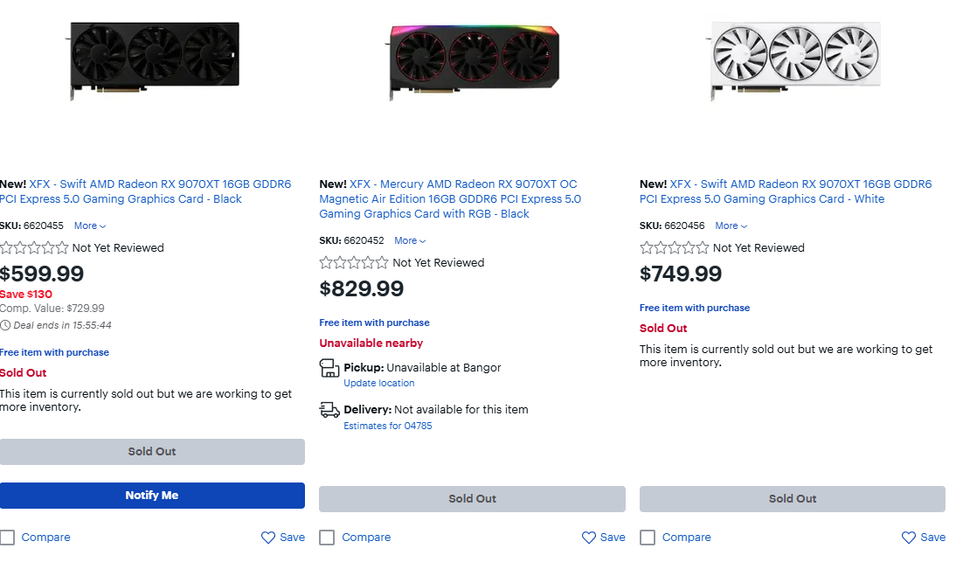
Task: Expand More next to SKU 6620452
Action: coord(409,241)
